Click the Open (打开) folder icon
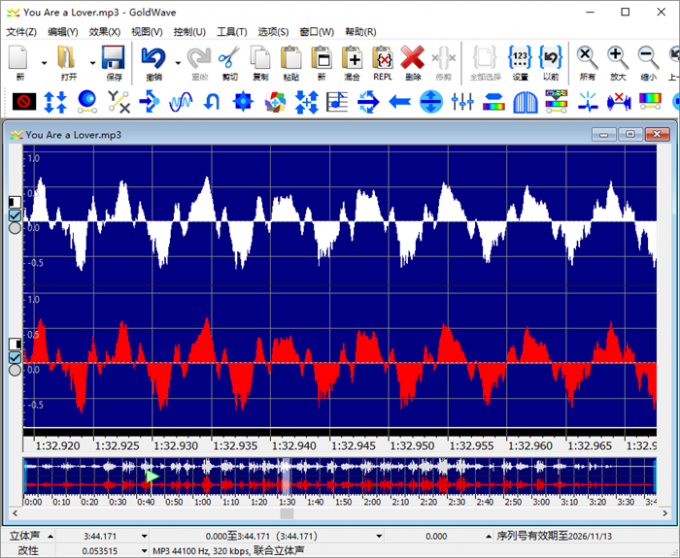 [x=67, y=58]
